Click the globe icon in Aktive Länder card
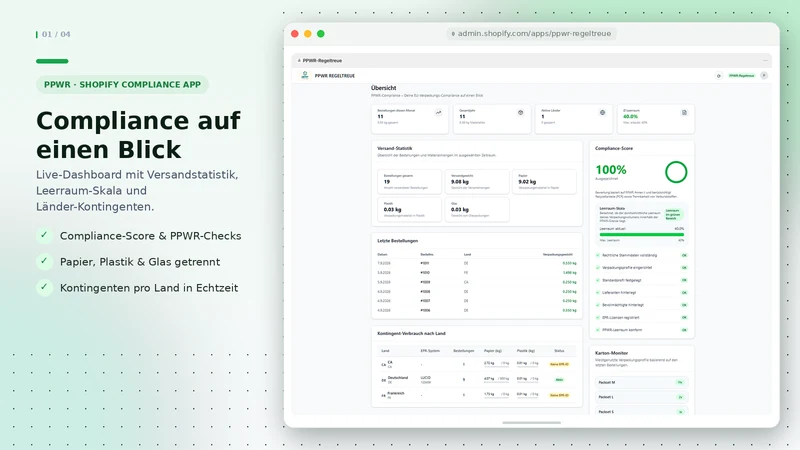Image resolution: width=800 pixels, height=450 pixels. point(602,113)
